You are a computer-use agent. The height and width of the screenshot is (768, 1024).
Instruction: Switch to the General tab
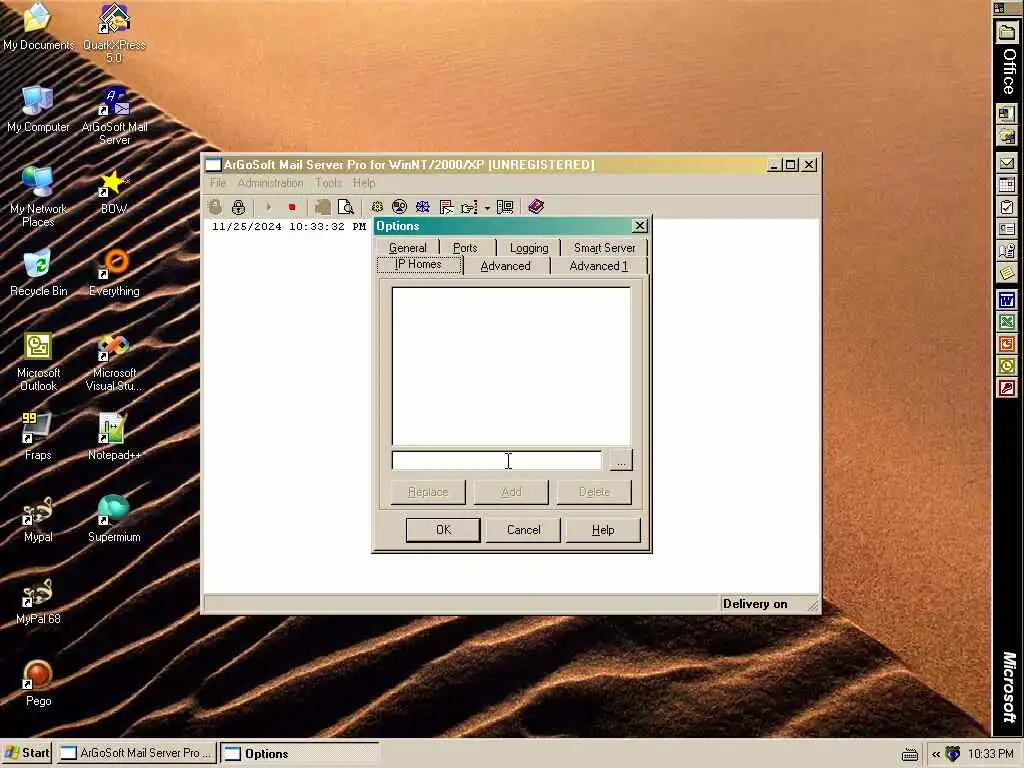[408, 248]
